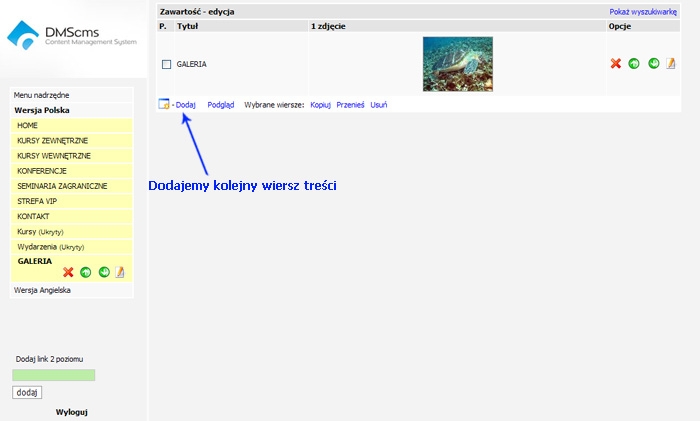Move GALERIA menu item down in sidebar

tap(104, 272)
